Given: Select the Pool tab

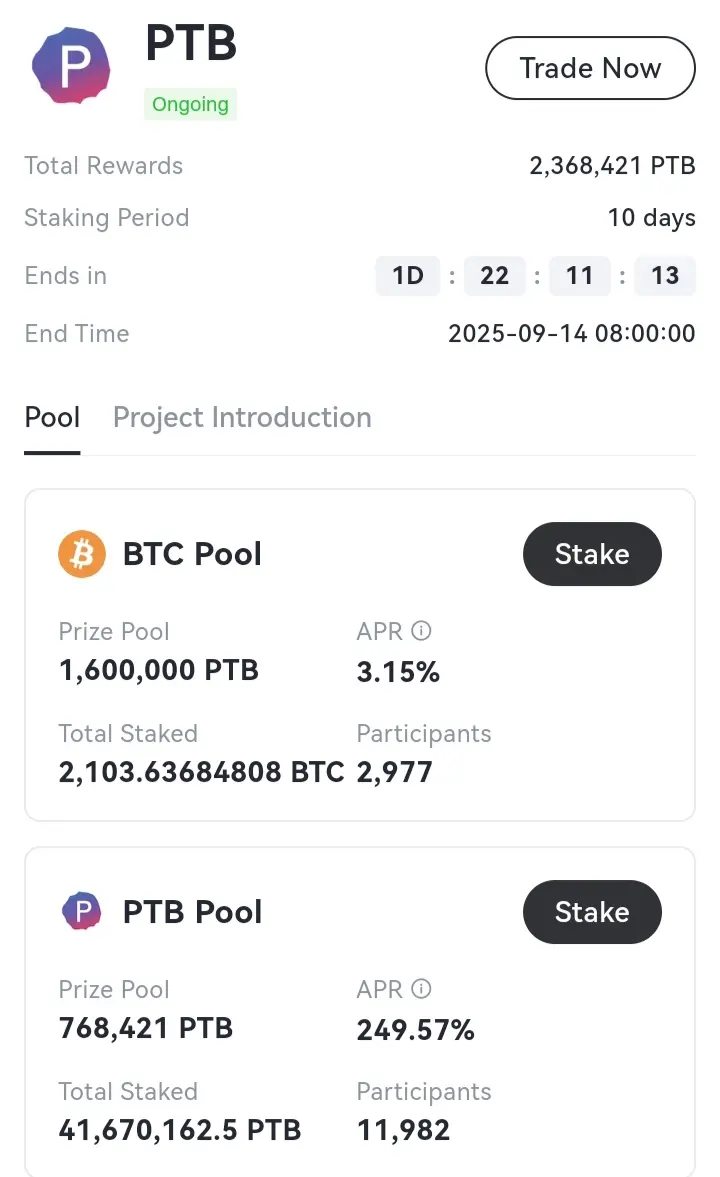Looking at the screenshot, I should tap(52, 417).
